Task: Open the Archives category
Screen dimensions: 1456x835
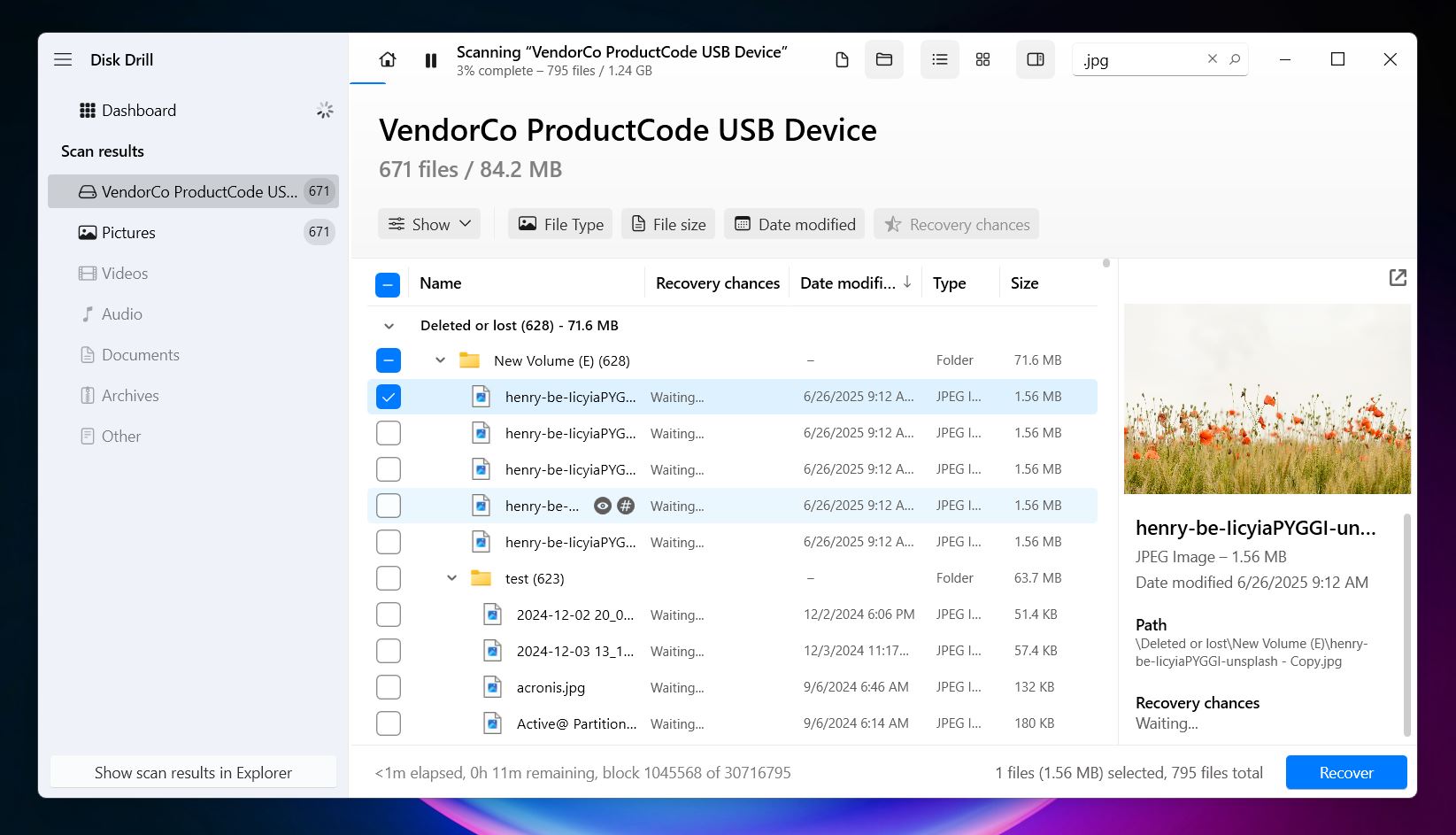Action: coord(193,395)
